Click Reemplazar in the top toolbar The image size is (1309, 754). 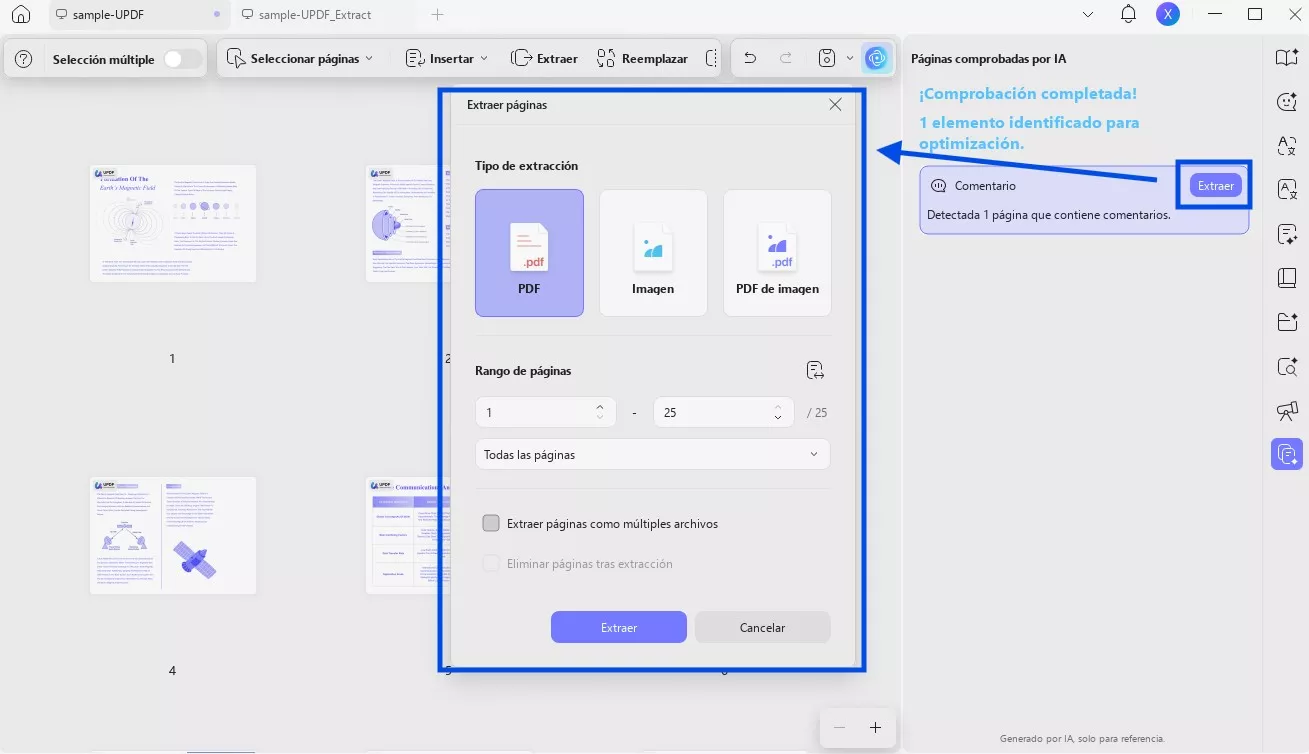pos(642,59)
